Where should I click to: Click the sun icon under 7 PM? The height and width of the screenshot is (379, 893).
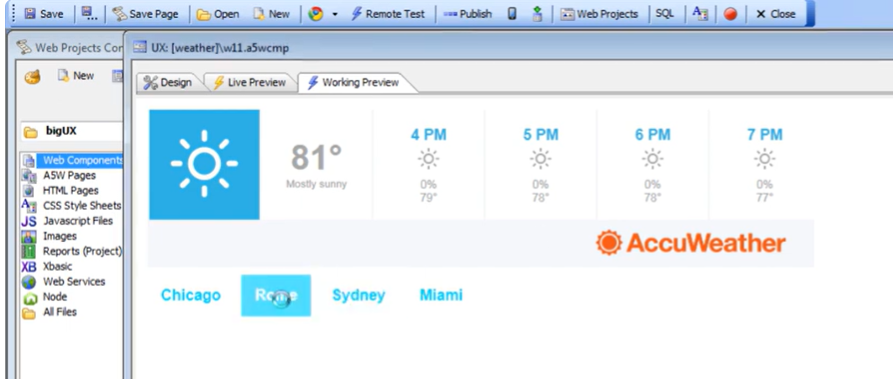click(x=764, y=159)
